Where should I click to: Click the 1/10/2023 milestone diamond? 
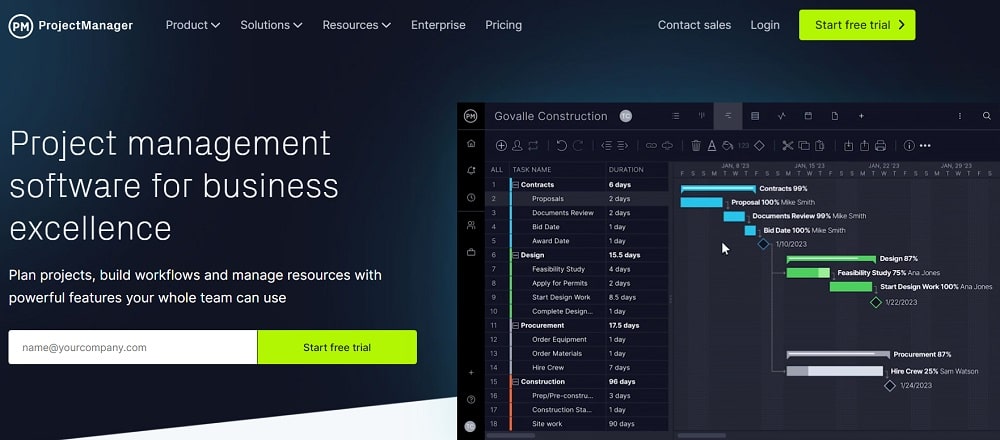tap(763, 244)
